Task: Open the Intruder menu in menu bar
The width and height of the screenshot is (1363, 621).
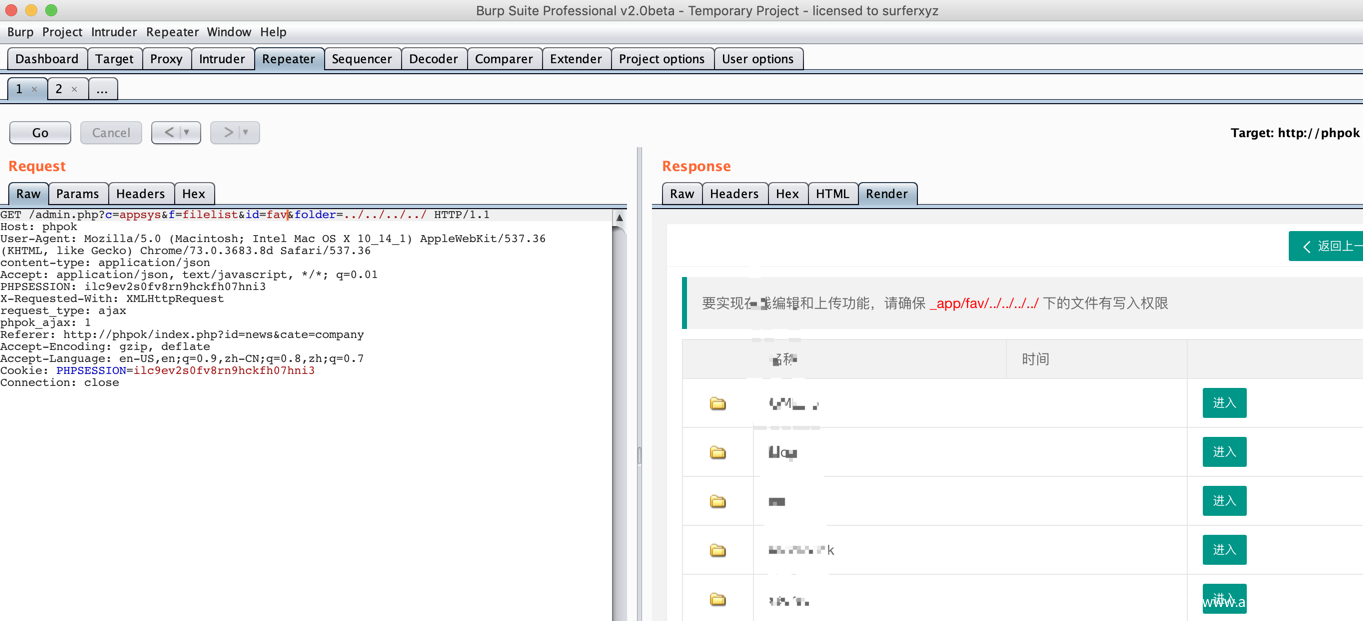Action: pos(114,32)
